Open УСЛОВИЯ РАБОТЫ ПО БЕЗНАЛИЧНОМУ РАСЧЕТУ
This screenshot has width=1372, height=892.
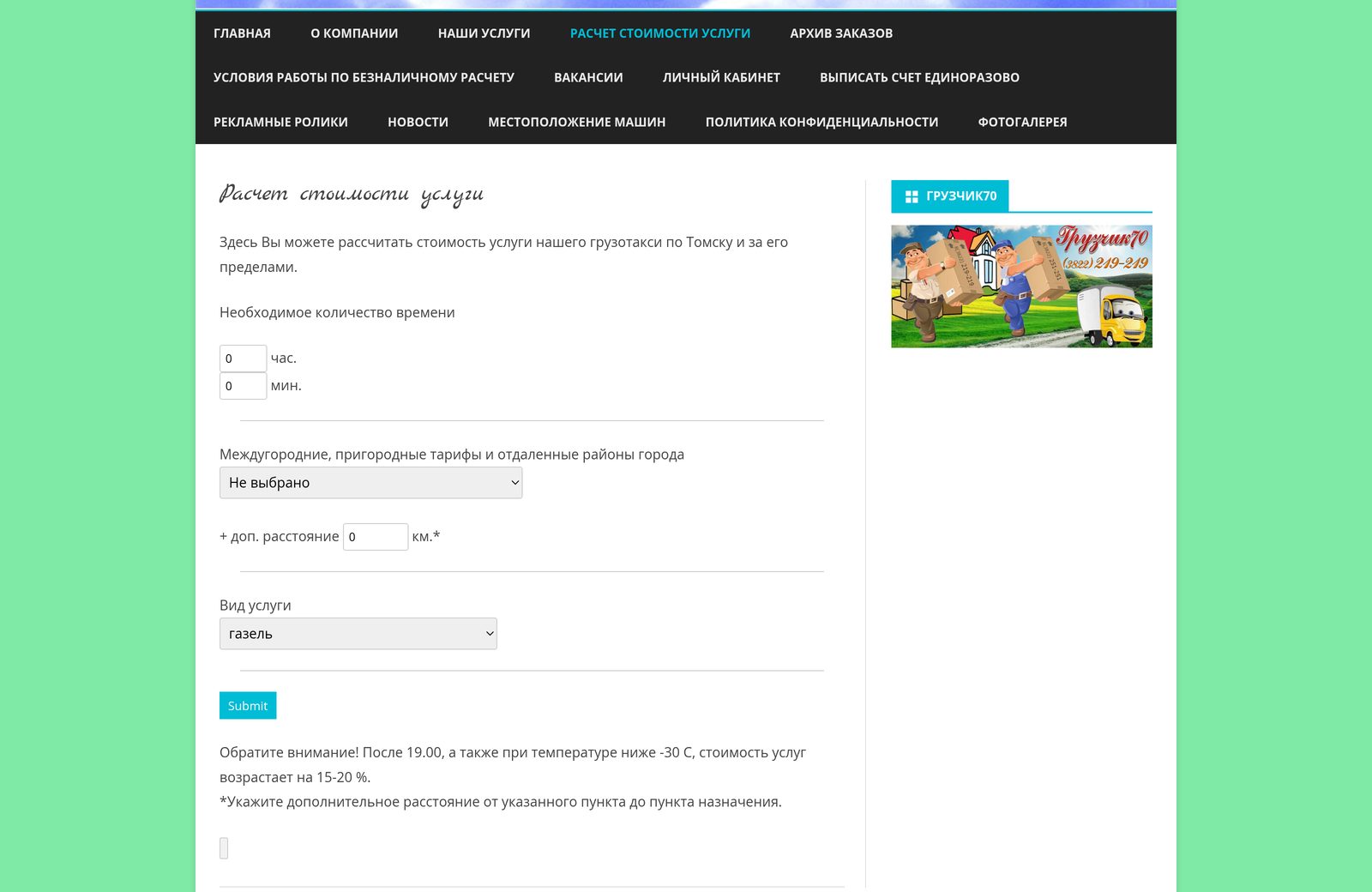364,78
